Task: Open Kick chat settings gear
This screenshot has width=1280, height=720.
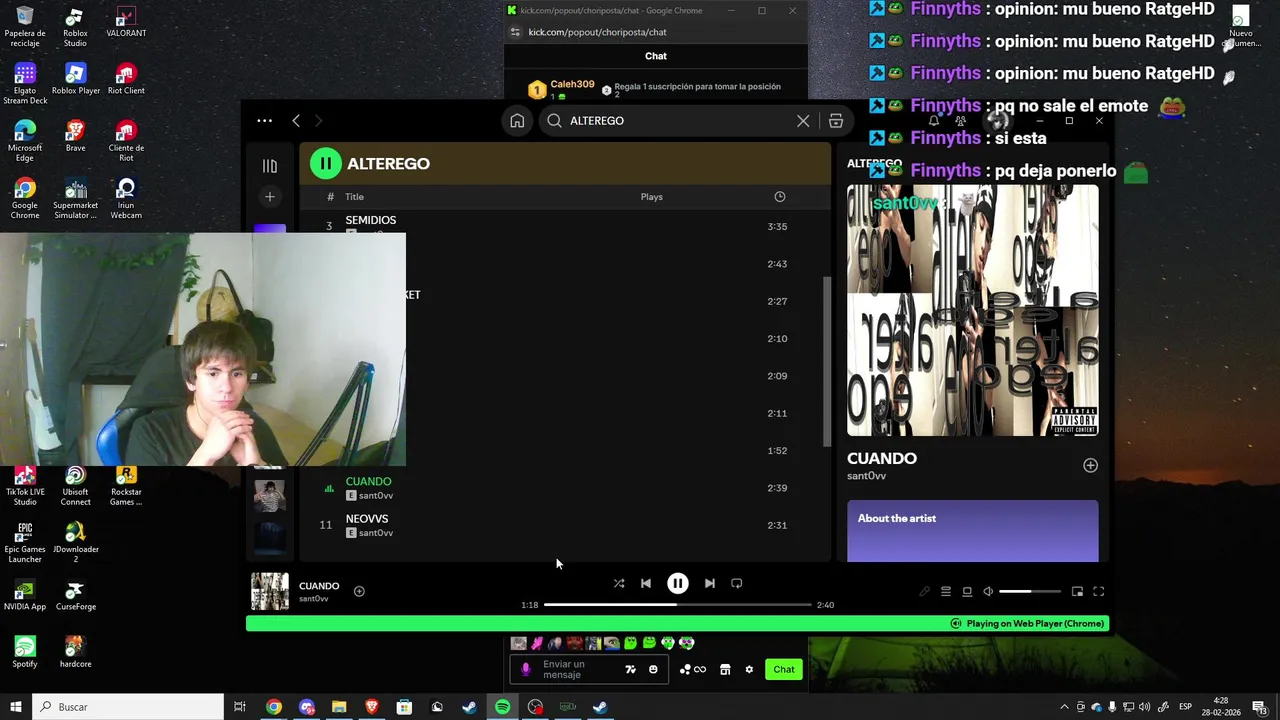Action: [749, 669]
